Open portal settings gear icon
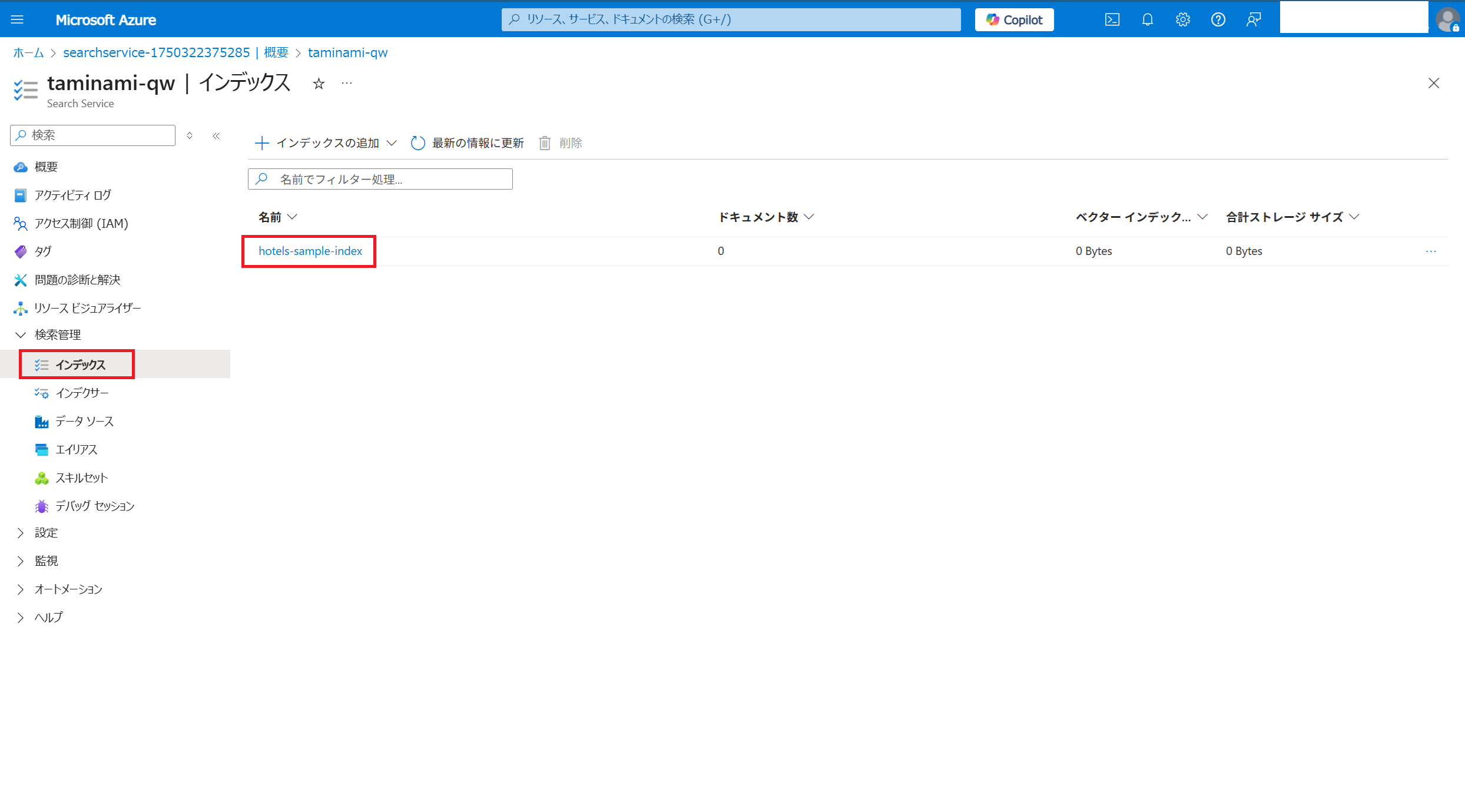 (1182, 19)
